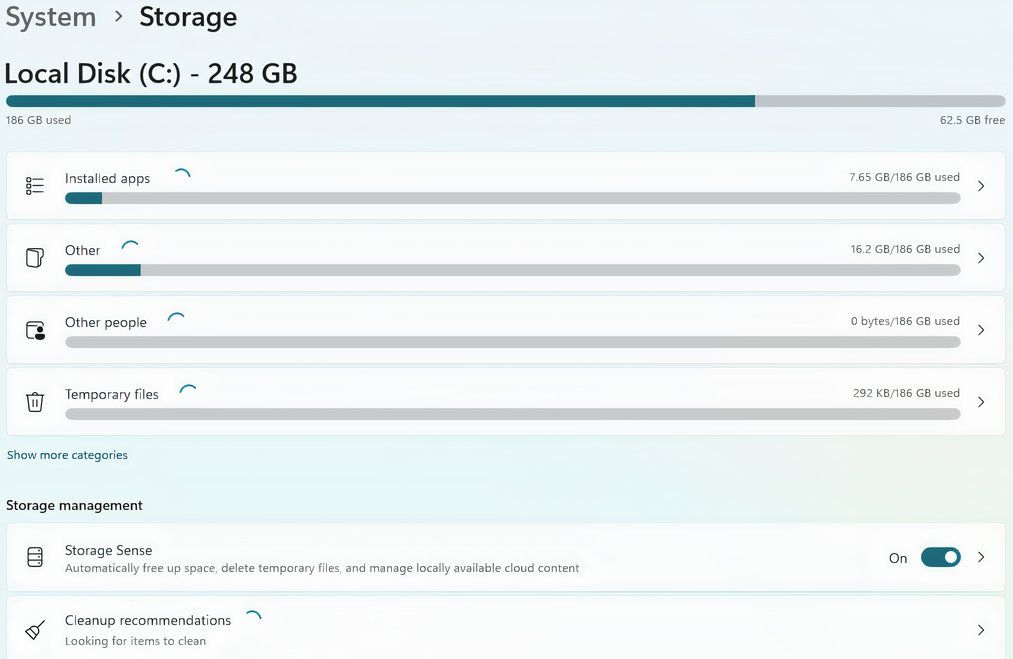Open Temporary files via right chevron
This screenshot has width=1013, height=659.
tap(981, 402)
